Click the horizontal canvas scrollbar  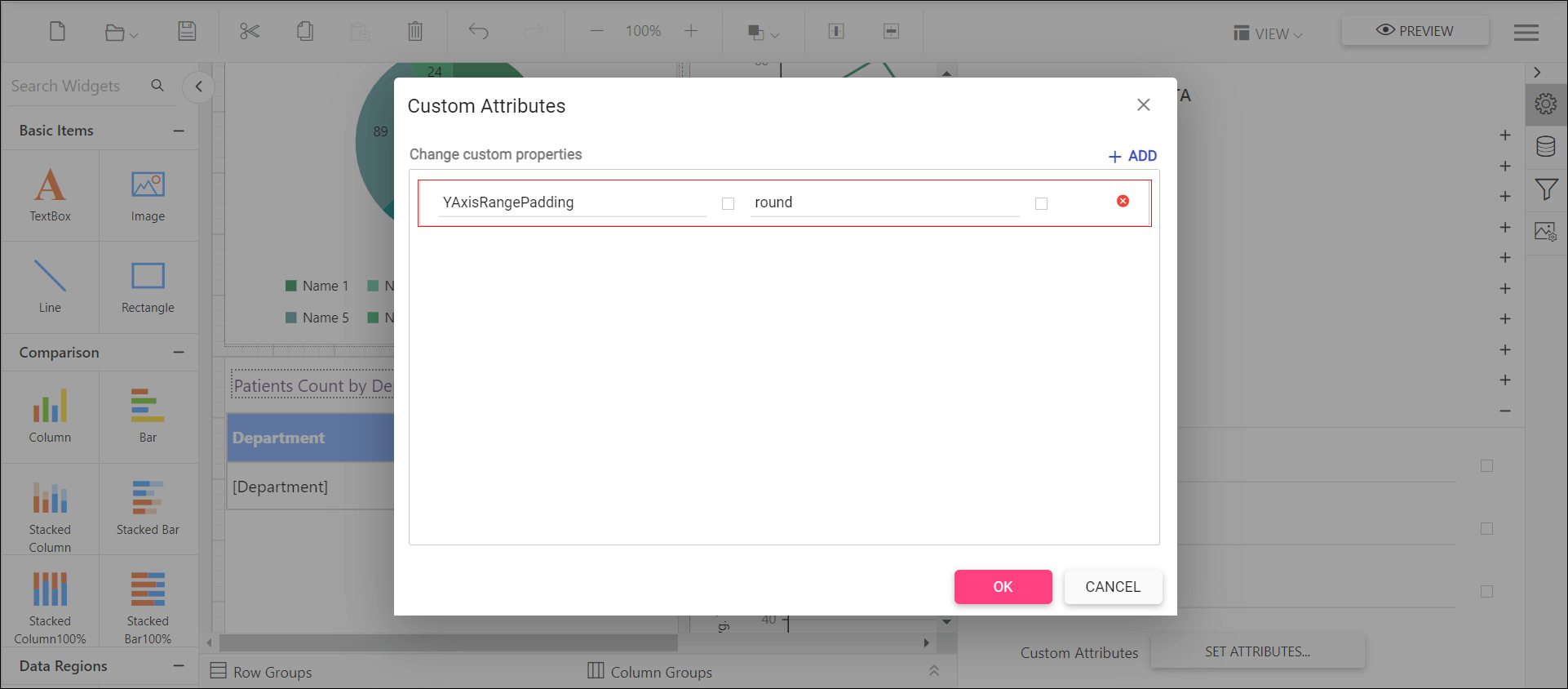tap(449, 643)
